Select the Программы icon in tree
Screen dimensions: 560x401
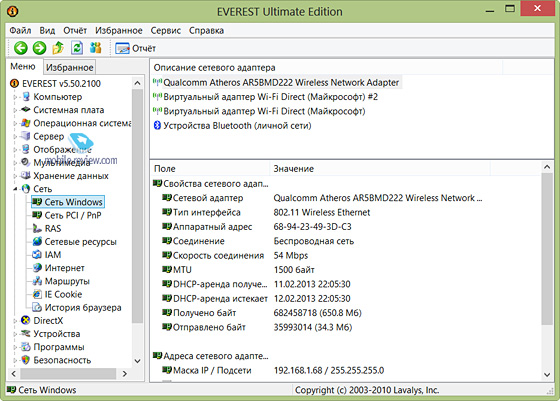[x=26, y=347]
